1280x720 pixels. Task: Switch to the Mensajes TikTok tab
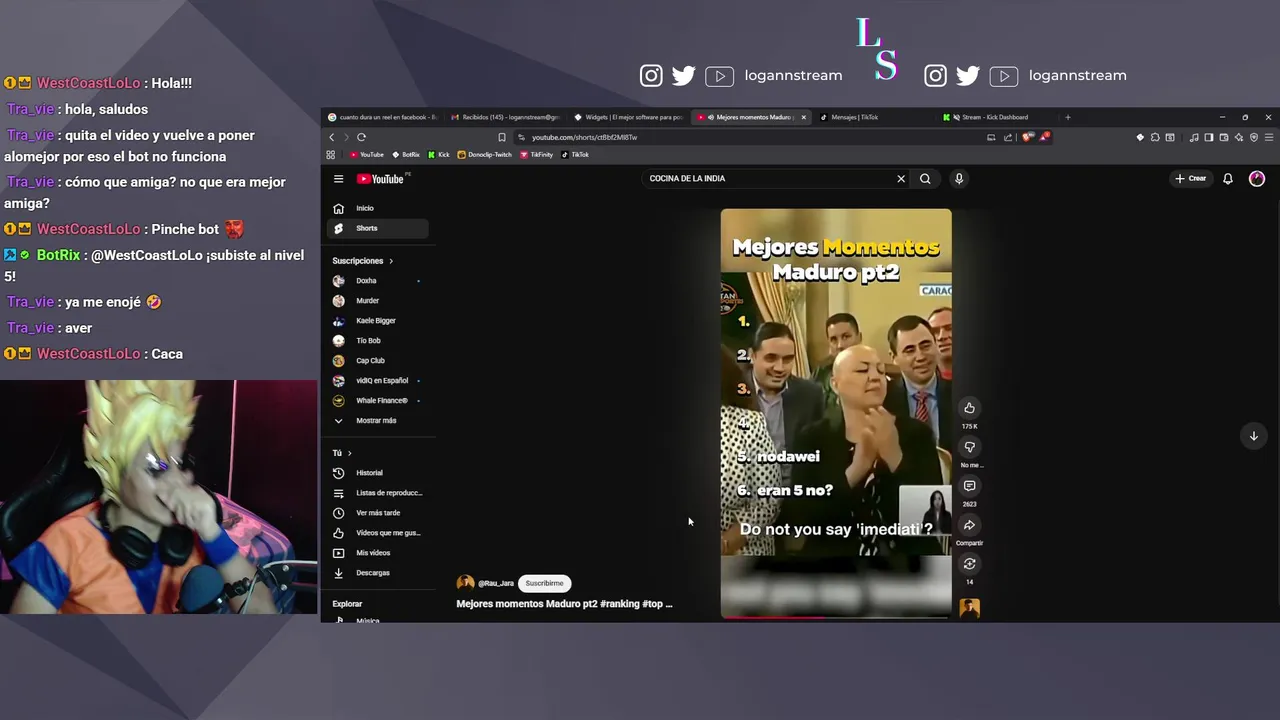875,117
